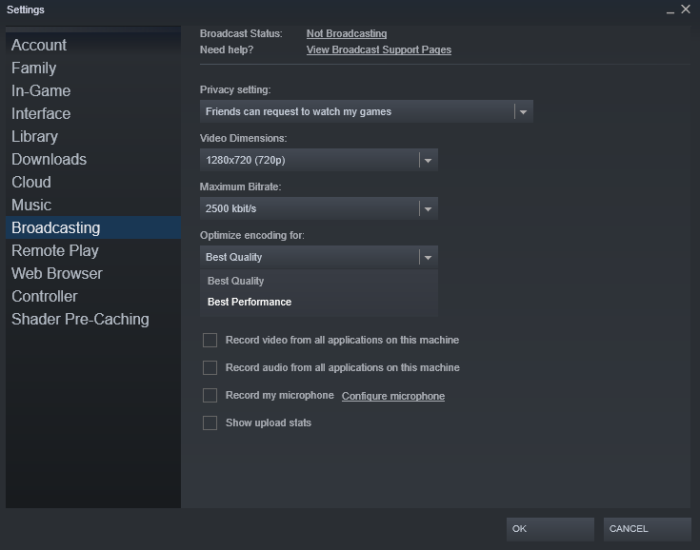Go to Web Browser settings
Image resolution: width=700 pixels, height=550 pixels.
pos(93,273)
